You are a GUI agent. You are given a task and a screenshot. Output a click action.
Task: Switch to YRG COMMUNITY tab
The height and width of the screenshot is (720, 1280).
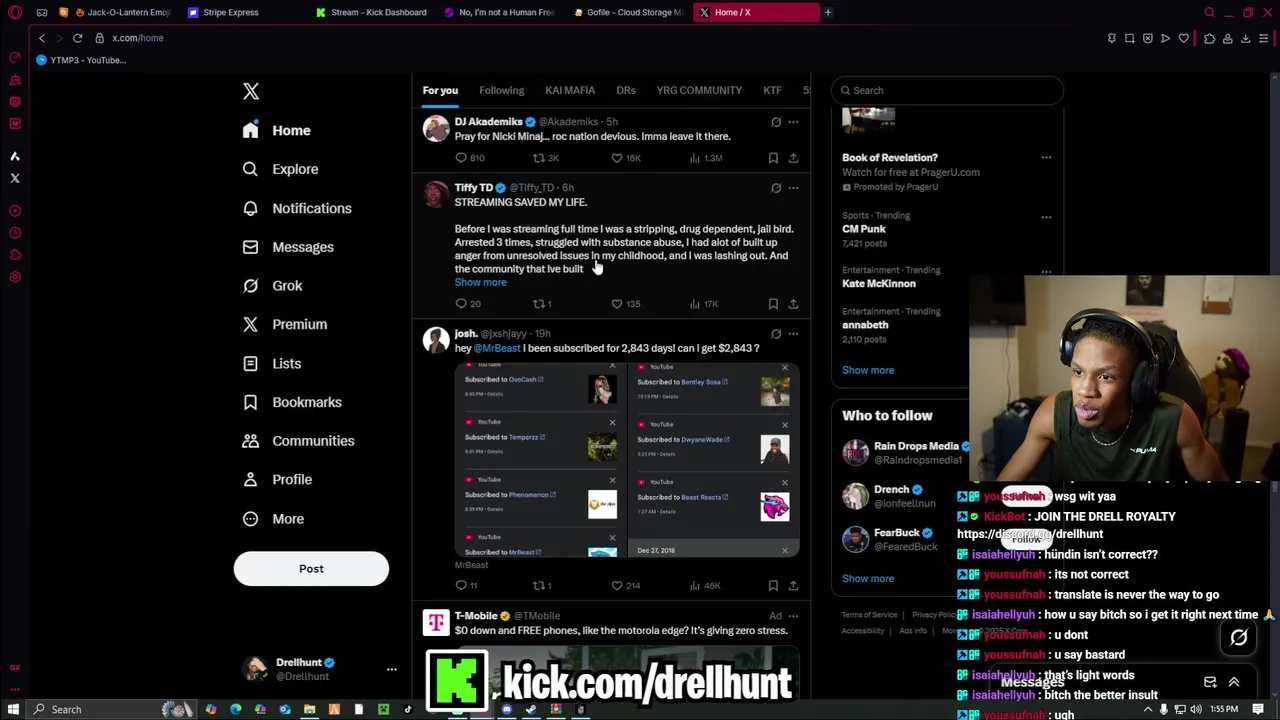click(x=699, y=90)
